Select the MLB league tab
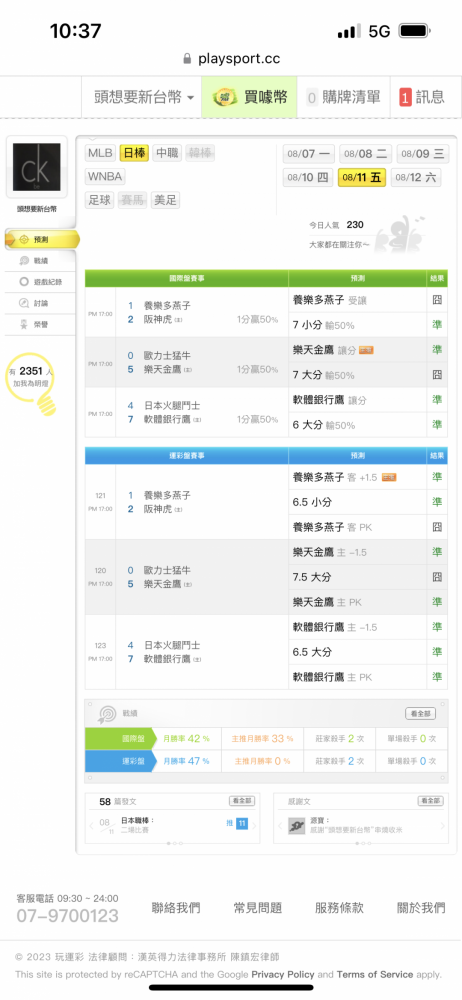462x1000 pixels. pos(100,153)
